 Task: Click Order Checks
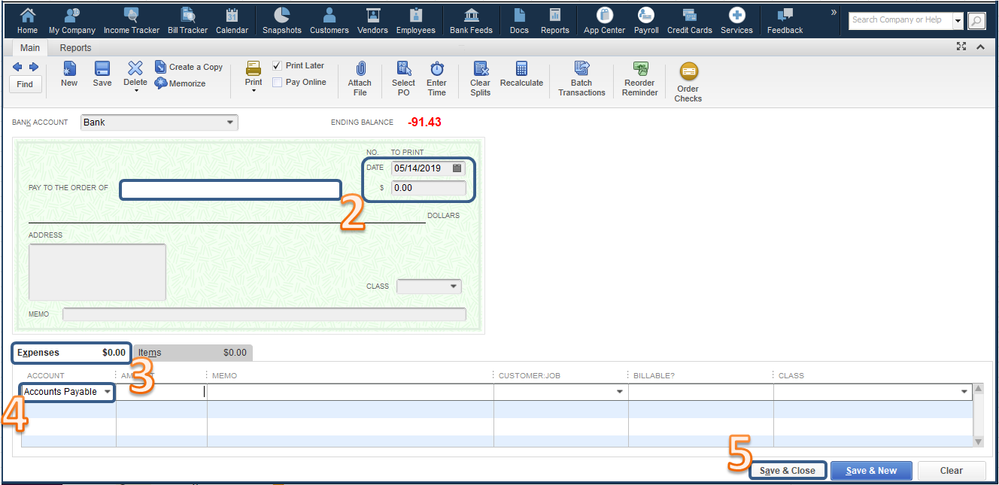(x=688, y=82)
